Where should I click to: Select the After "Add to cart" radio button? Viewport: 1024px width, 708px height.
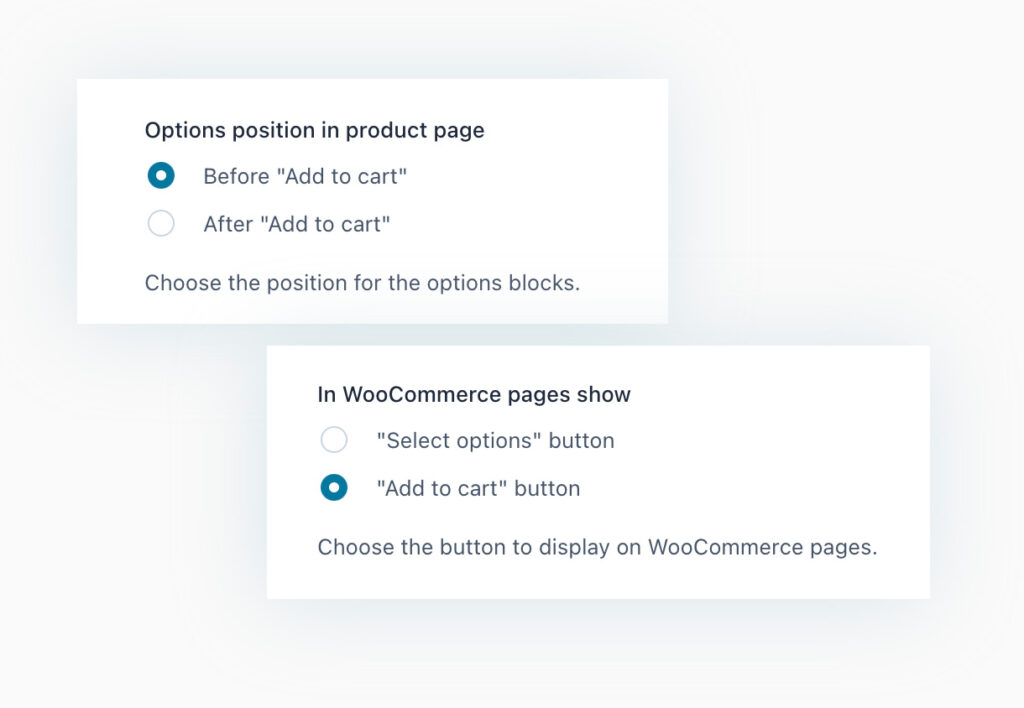pos(161,224)
